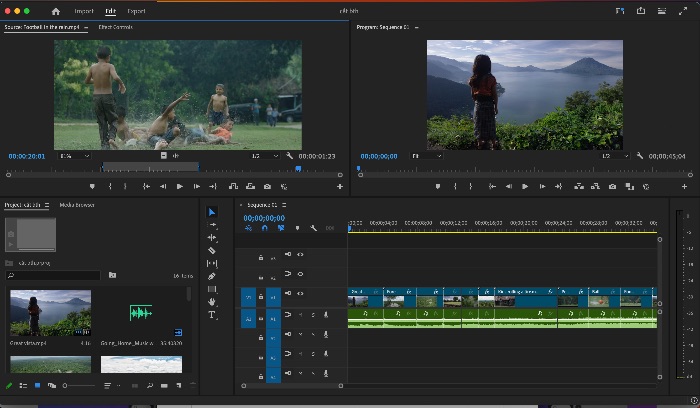Switch Project panel to freeform view
This screenshot has width=700, height=408.
point(52,386)
